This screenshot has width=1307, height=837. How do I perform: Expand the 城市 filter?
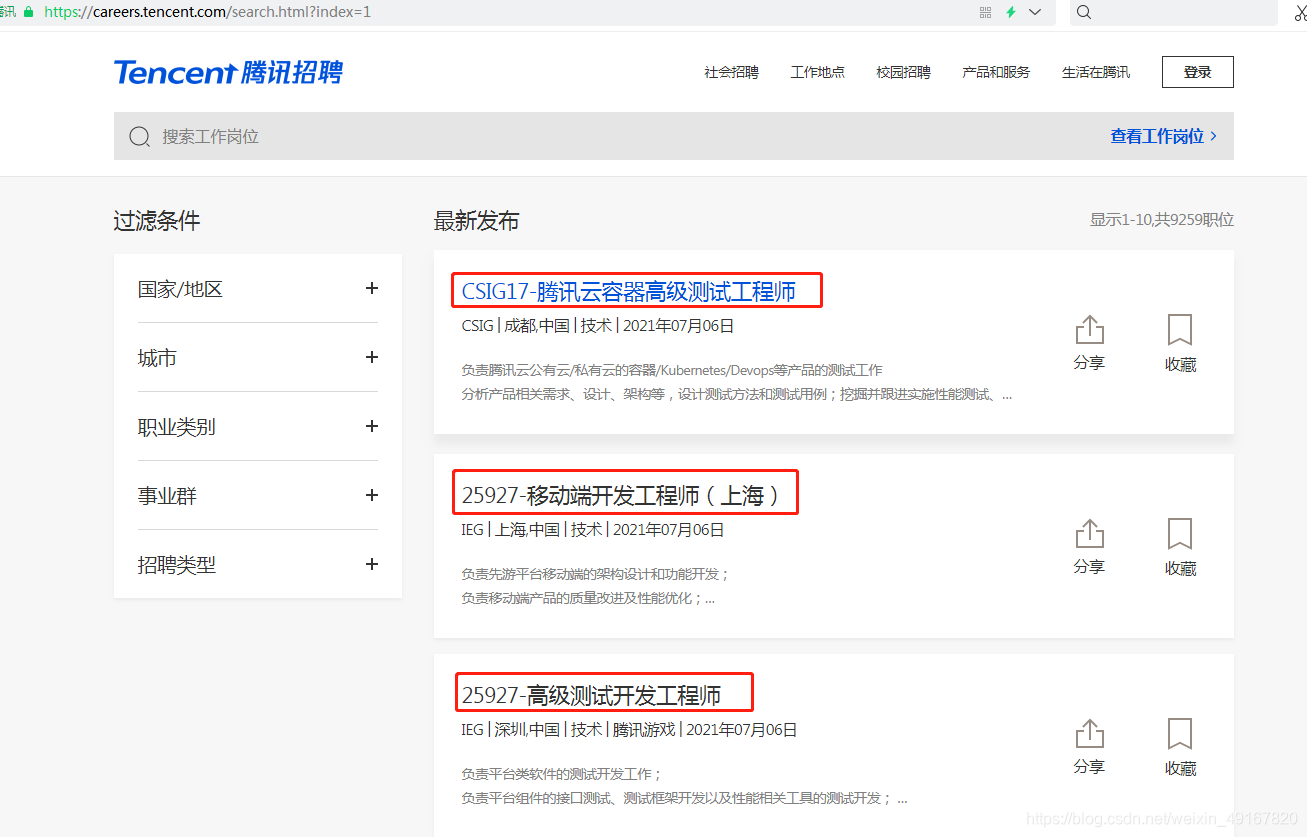pyautogui.click(x=372, y=357)
